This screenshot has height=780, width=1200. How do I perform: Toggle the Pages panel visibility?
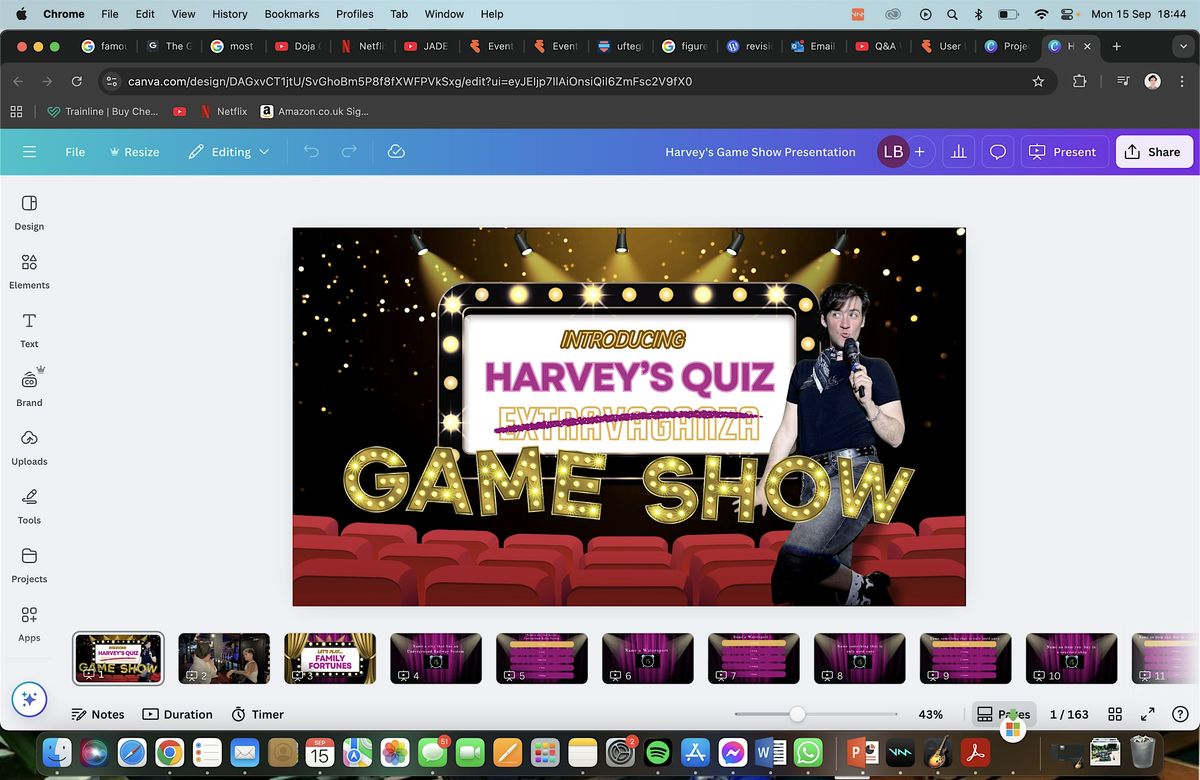[1003, 714]
